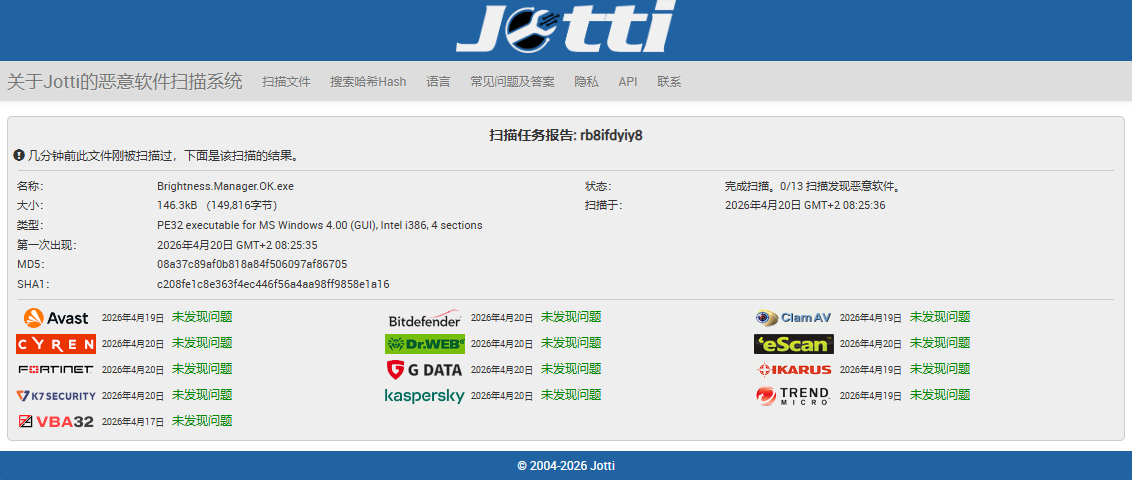Click the first-seen time 08:25:35 value
Viewport: 1132px width, 480px height.
point(238,245)
